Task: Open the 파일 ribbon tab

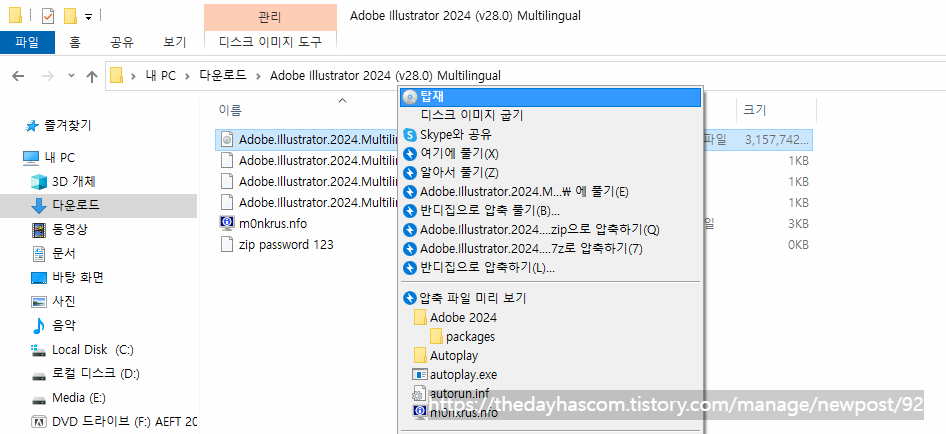Action: pyautogui.click(x=27, y=42)
